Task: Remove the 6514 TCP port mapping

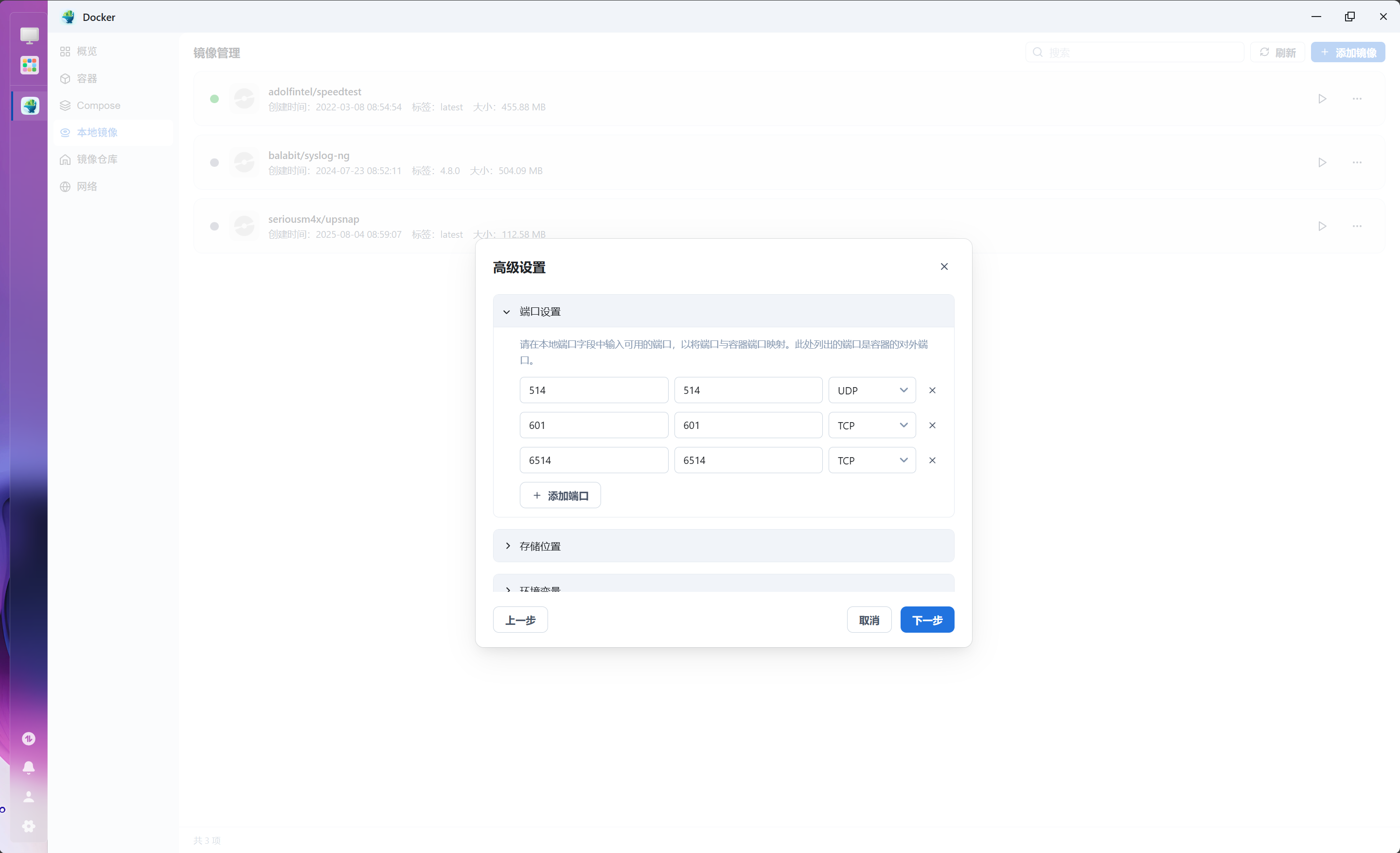Action: click(x=932, y=461)
